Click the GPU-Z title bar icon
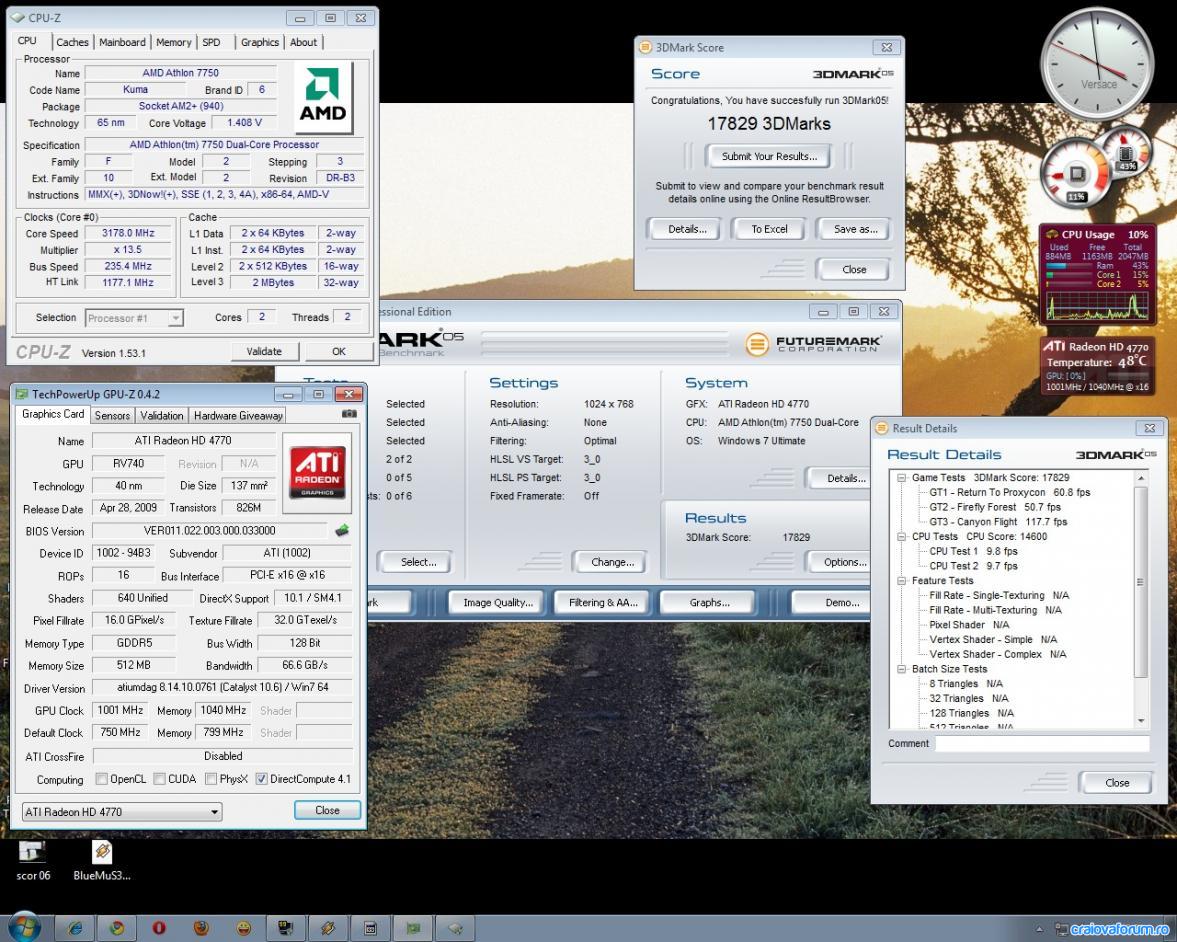 click(x=22, y=394)
